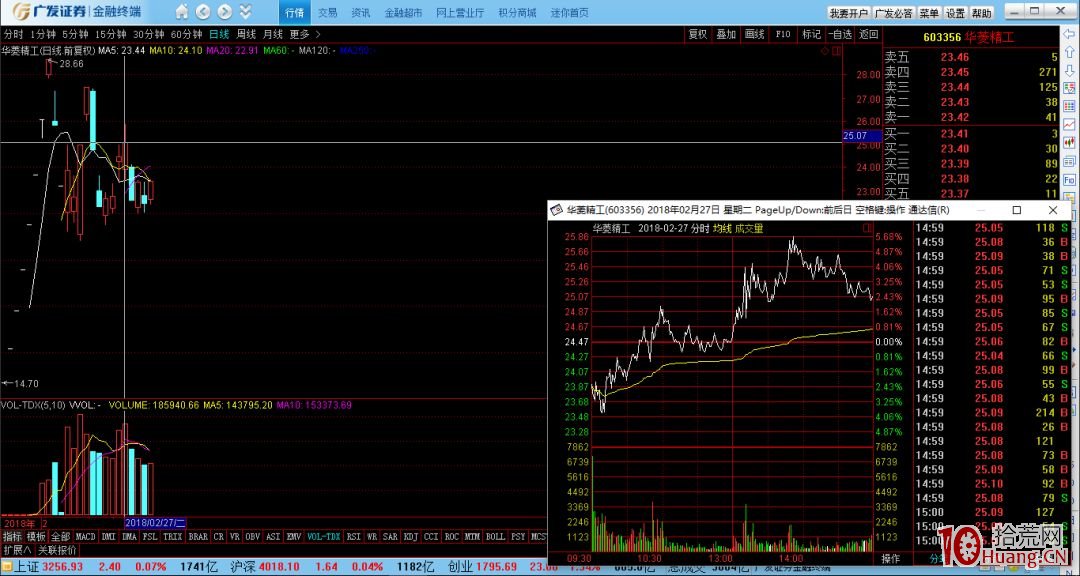
Task: Click the 卖一 price 23.42
Action: click(x=955, y=117)
